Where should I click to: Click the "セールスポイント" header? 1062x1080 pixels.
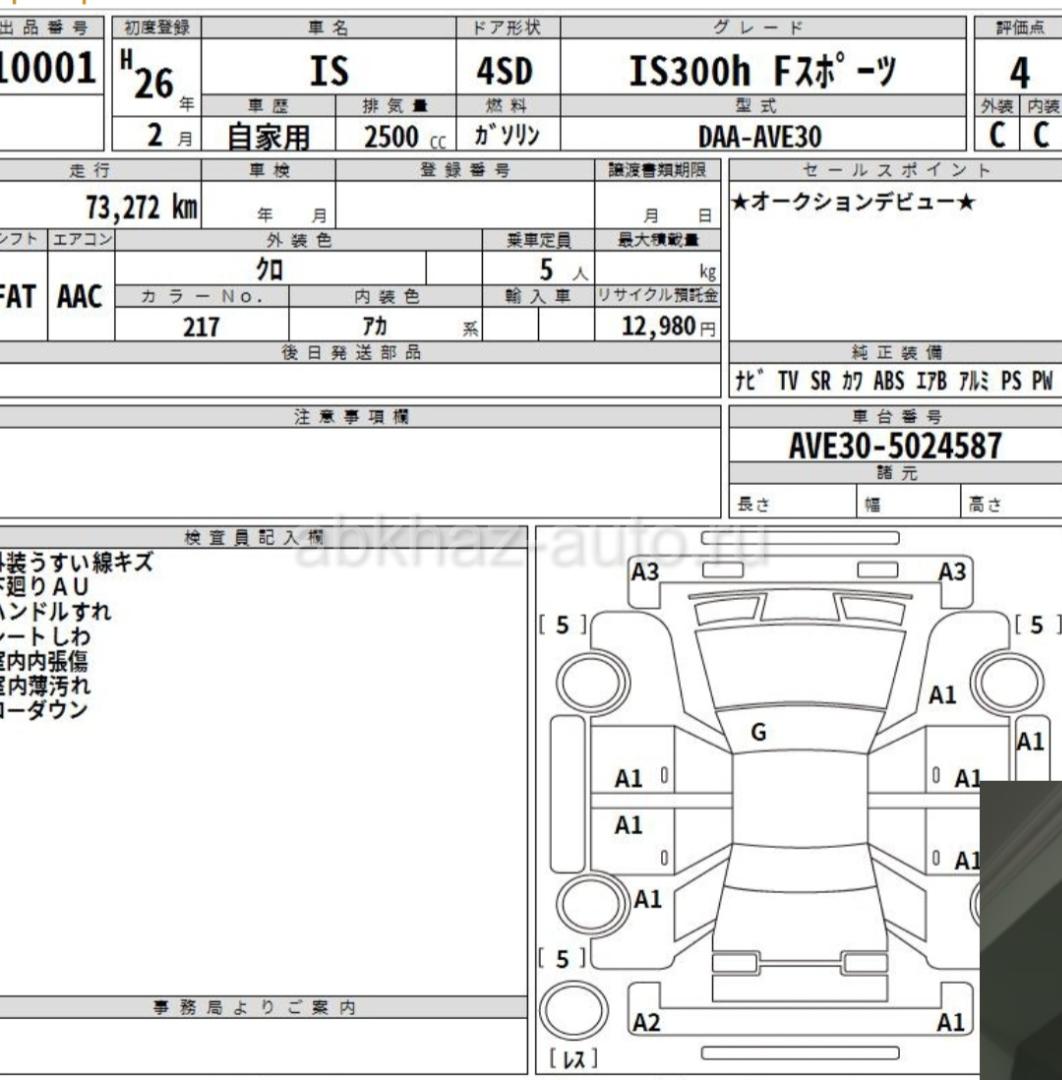pyautogui.click(x=897, y=170)
